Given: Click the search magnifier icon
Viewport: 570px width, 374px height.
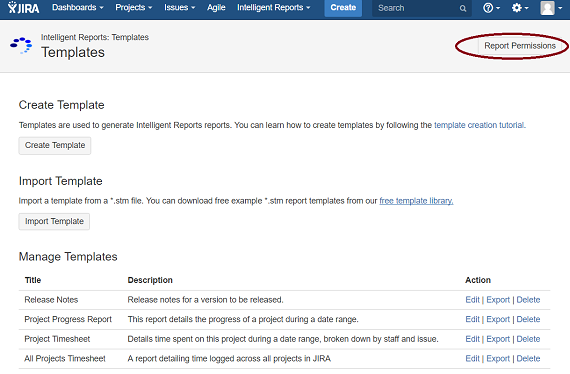Looking at the screenshot, I should coord(462,8).
